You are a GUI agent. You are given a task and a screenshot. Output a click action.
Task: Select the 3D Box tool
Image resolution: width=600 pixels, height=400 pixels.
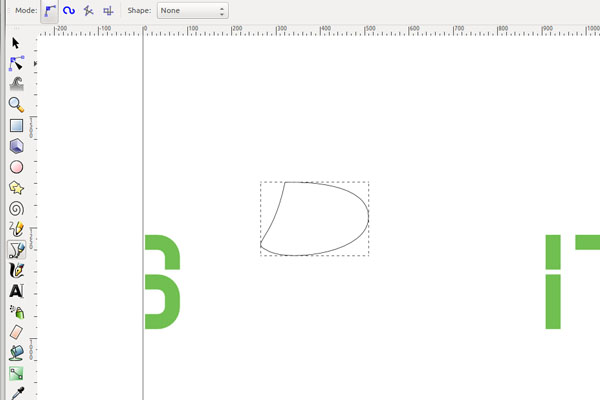(x=16, y=146)
